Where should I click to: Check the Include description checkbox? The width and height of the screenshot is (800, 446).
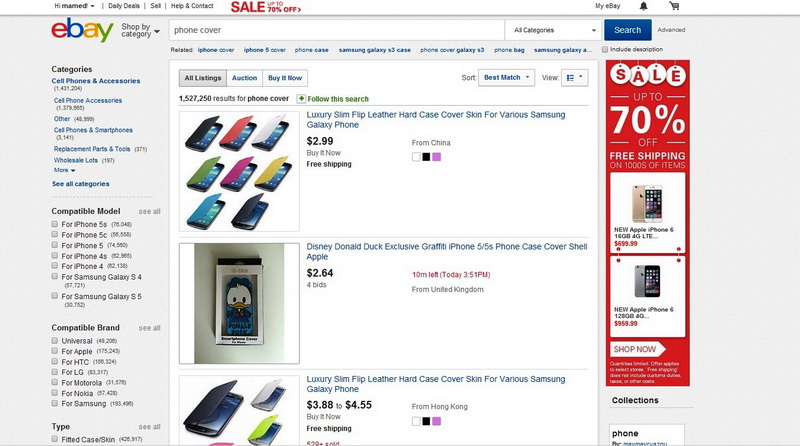click(x=605, y=49)
